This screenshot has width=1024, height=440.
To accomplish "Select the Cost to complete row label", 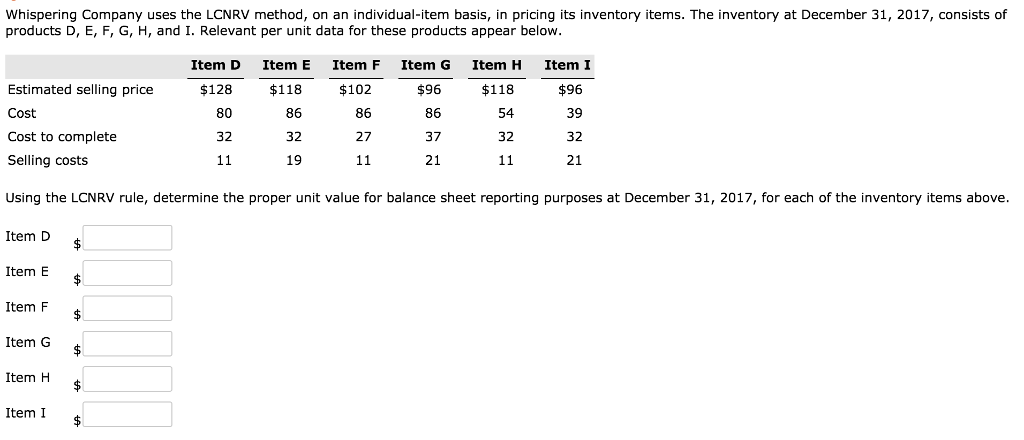I will tap(62, 137).
